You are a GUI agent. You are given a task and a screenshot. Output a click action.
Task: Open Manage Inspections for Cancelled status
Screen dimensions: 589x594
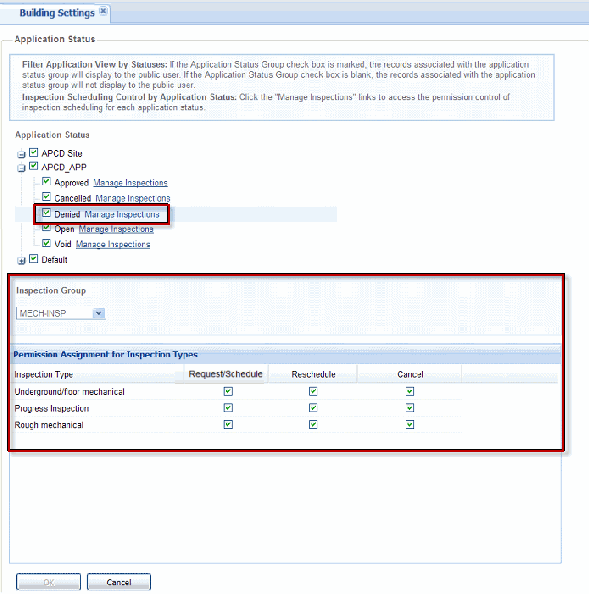tap(133, 198)
